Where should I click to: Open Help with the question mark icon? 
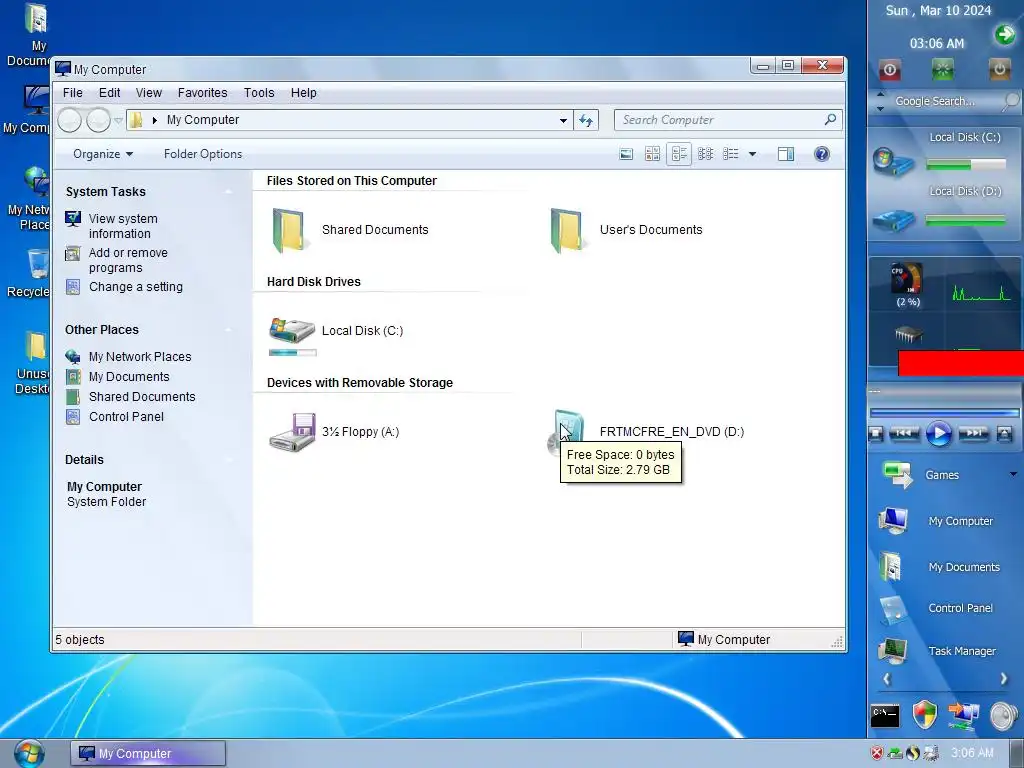pos(822,154)
